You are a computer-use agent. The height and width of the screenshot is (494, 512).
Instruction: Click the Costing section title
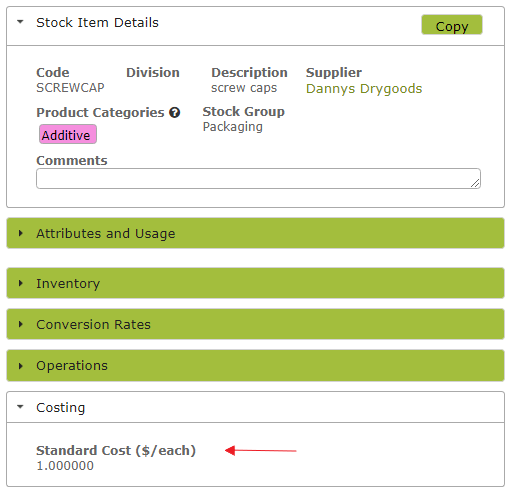point(61,408)
